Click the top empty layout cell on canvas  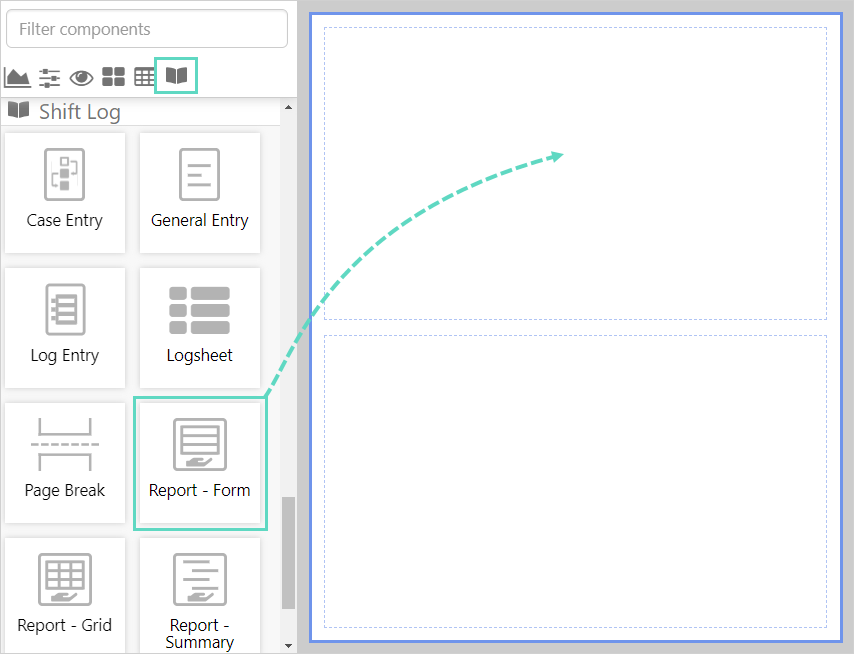tap(575, 173)
